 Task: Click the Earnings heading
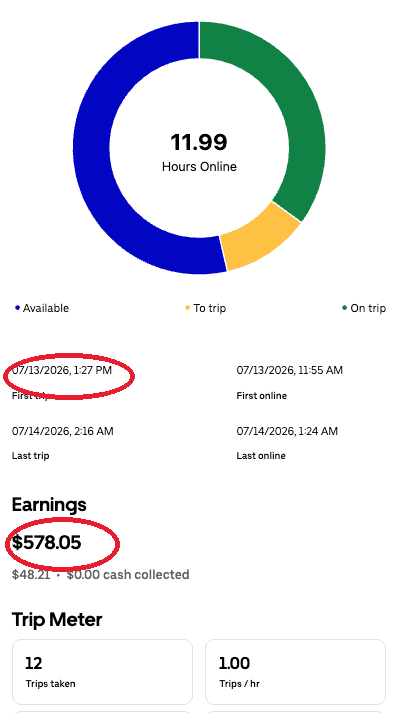pyautogui.click(x=49, y=505)
